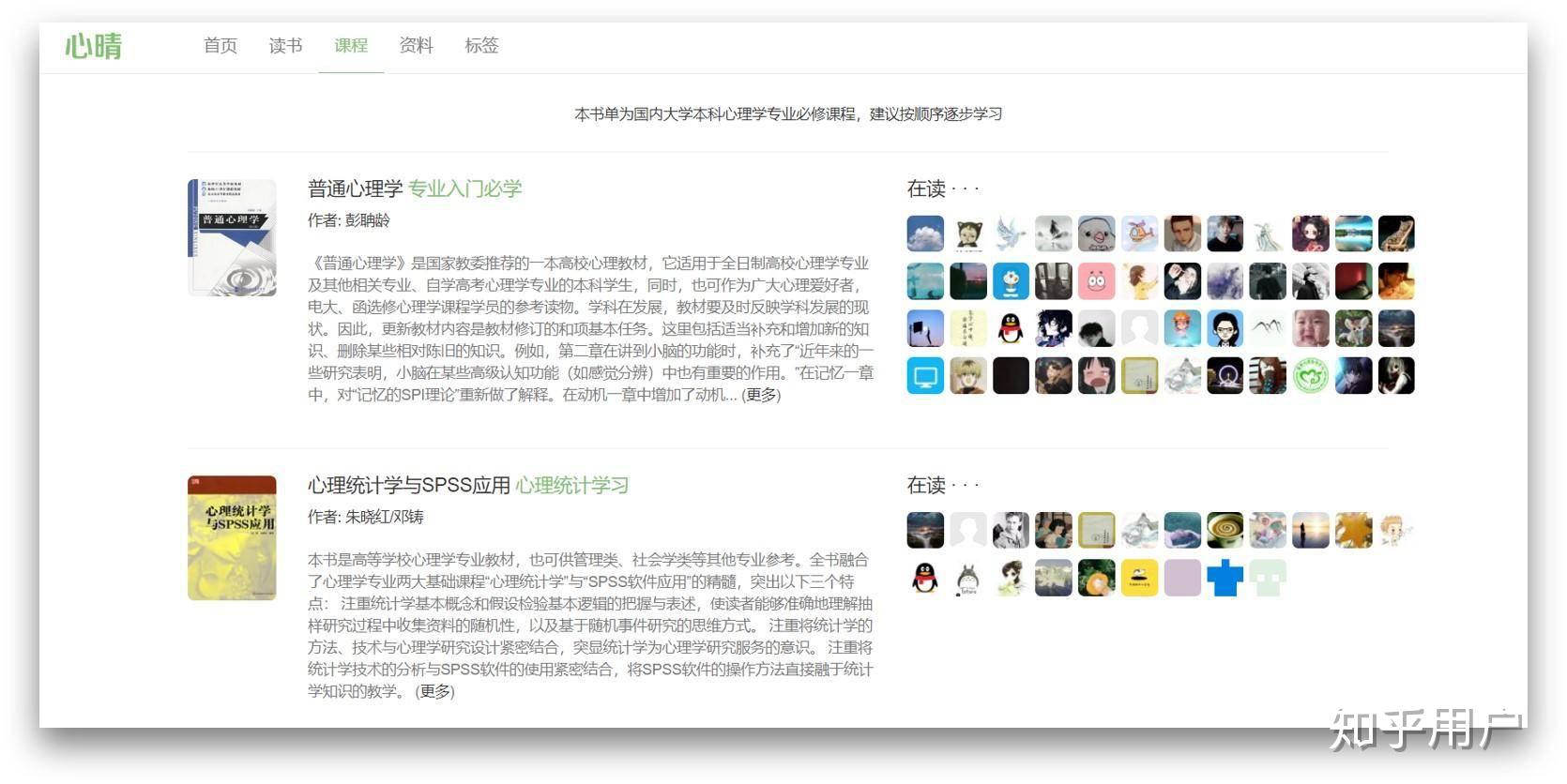Open the 读书 tab
Viewport: 1567px width, 784px height.
tap(285, 45)
